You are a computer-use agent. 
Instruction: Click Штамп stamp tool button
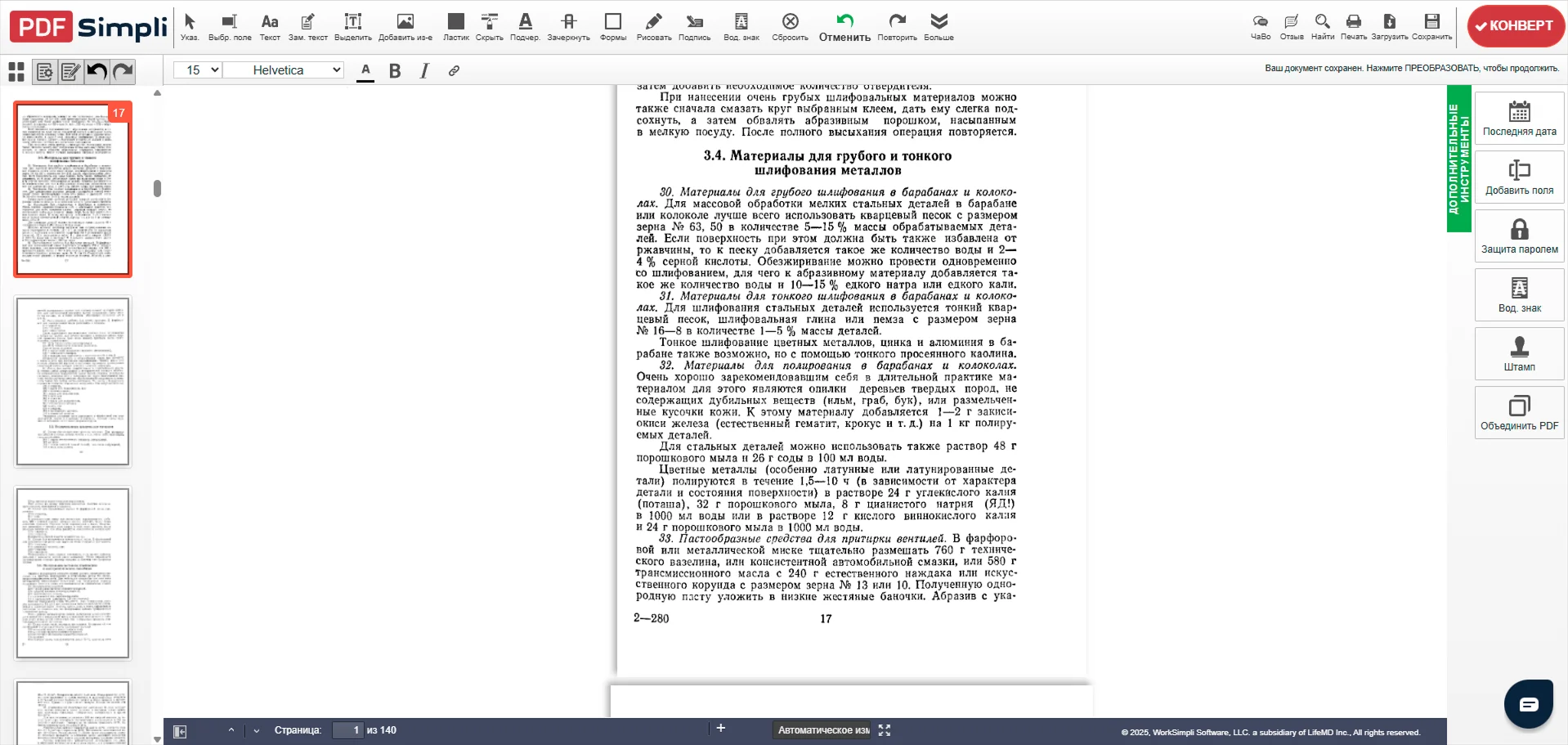coord(1520,354)
